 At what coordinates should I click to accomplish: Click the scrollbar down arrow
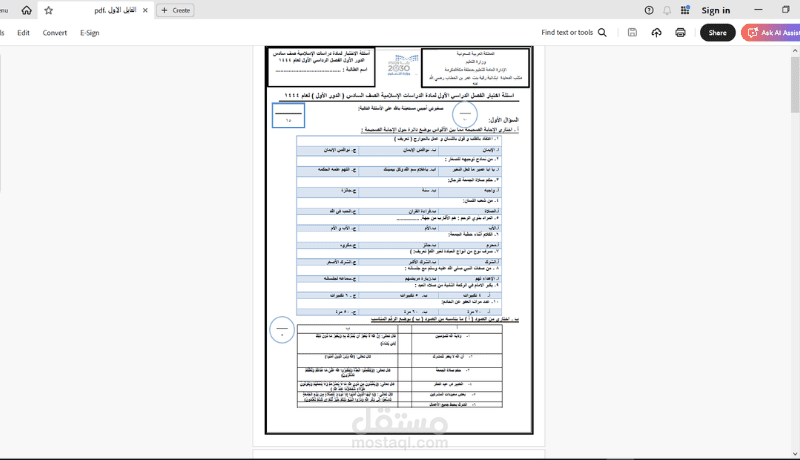pyautogui.click(x=795, y=454)
